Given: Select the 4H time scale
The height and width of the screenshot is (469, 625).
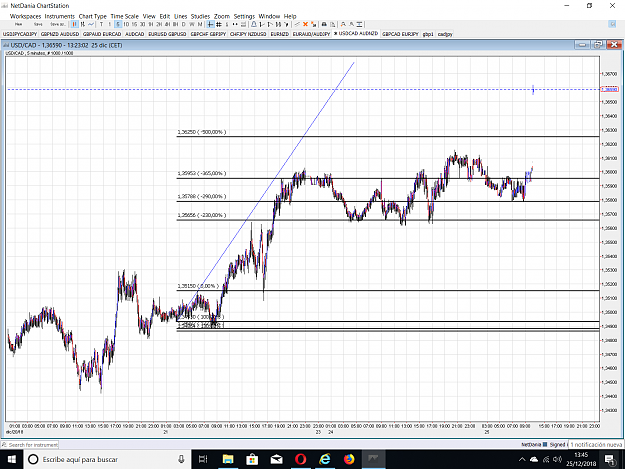Looking at the screenshot, I should [x=167, y=24].
